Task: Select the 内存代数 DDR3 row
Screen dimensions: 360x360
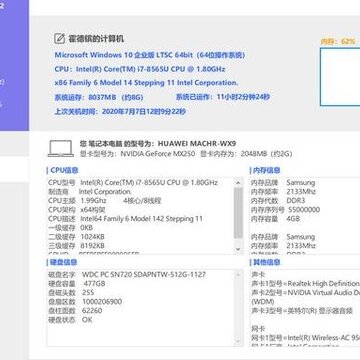Action: 278,201
